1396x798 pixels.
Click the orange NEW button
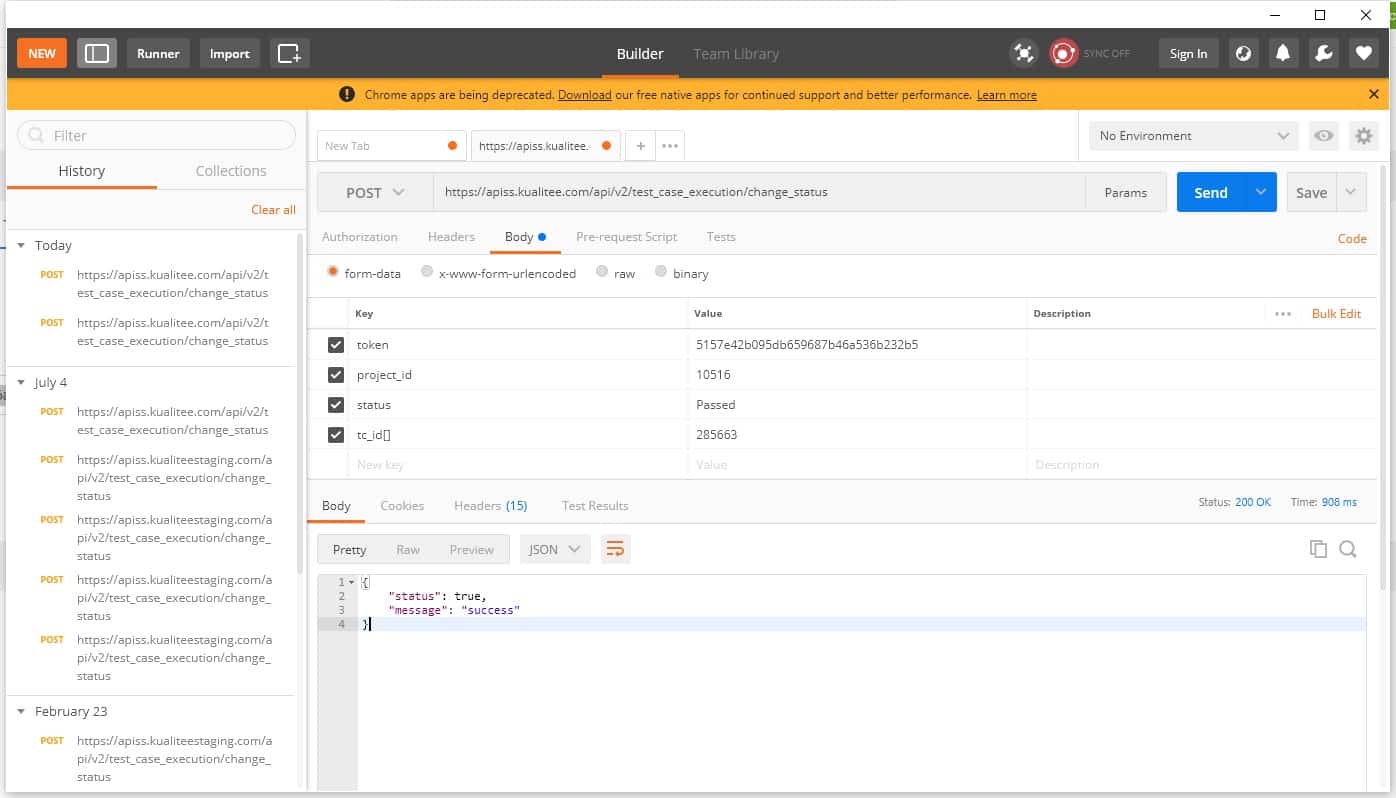click(x=42, y=53)
